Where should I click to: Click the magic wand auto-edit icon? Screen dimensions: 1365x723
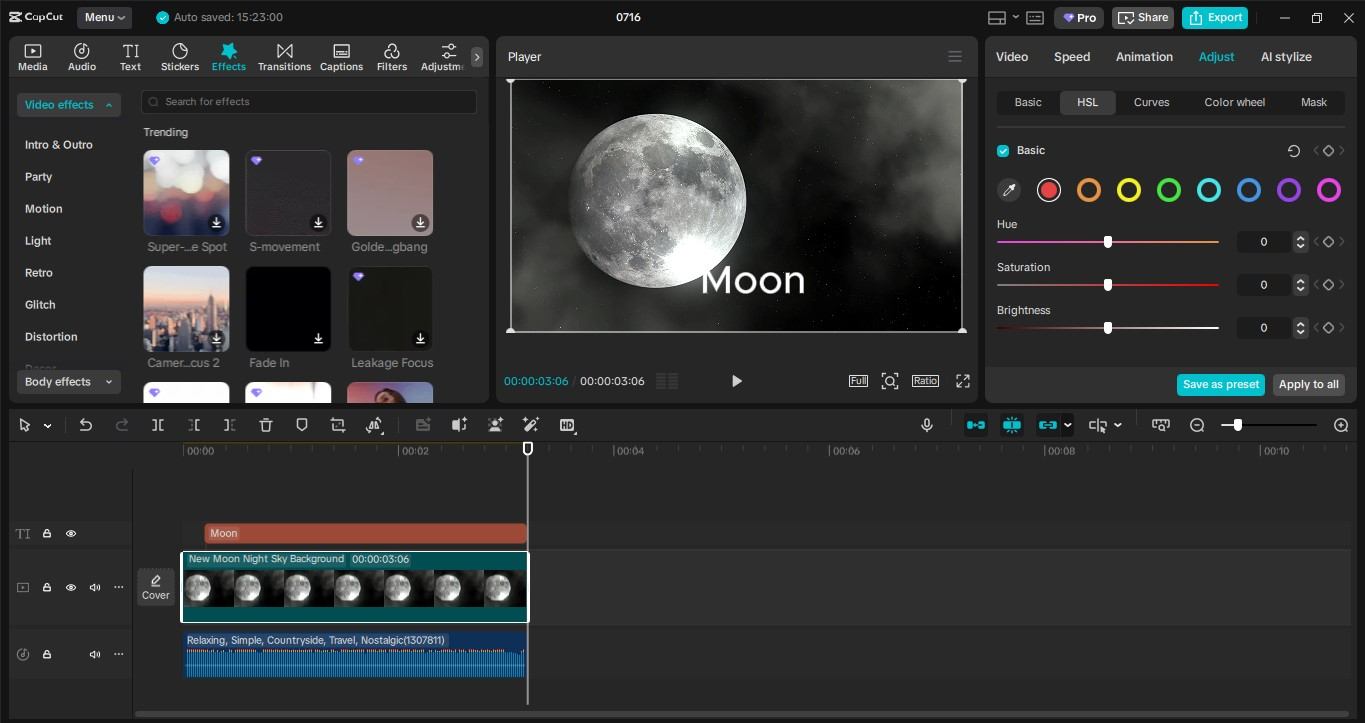531,425
